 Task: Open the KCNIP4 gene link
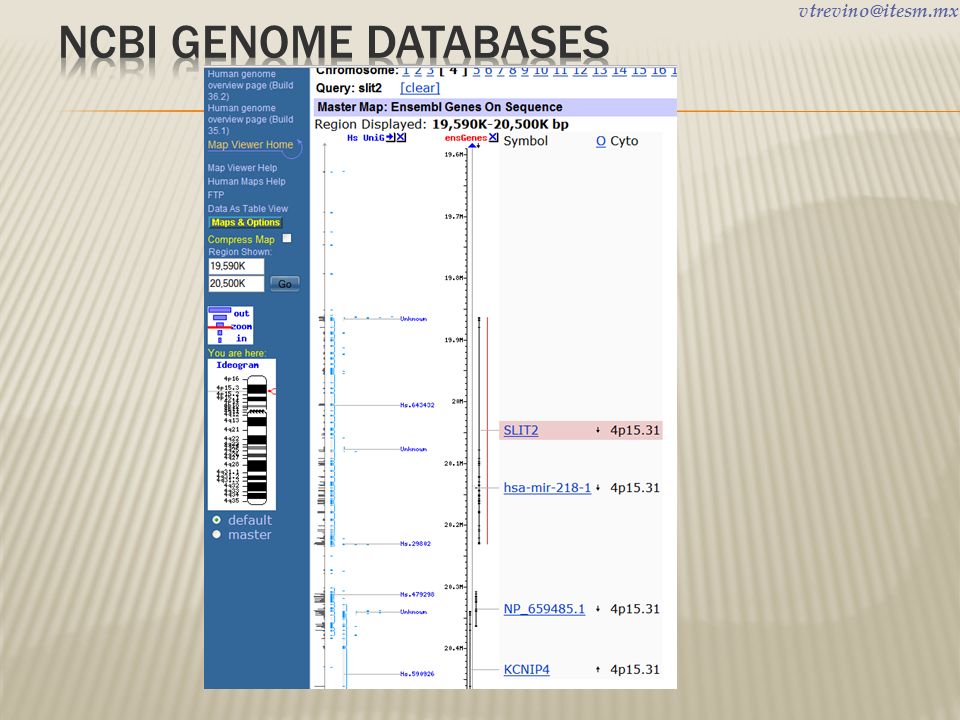tap(526, 669)
